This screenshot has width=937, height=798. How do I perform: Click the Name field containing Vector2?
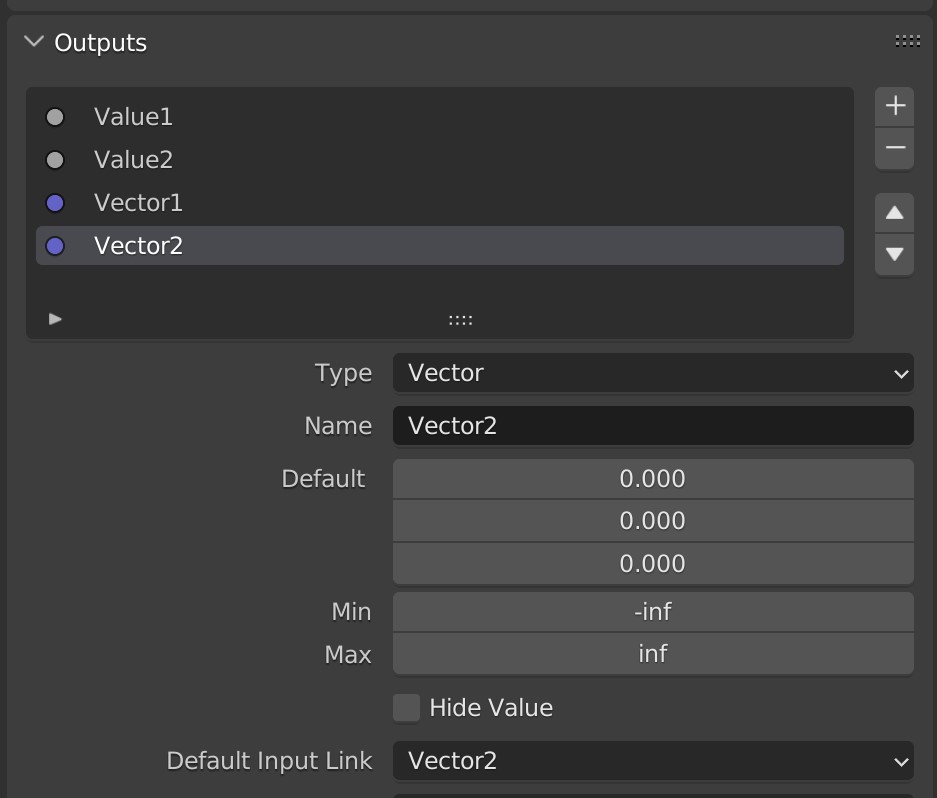[x=653, y=426]
